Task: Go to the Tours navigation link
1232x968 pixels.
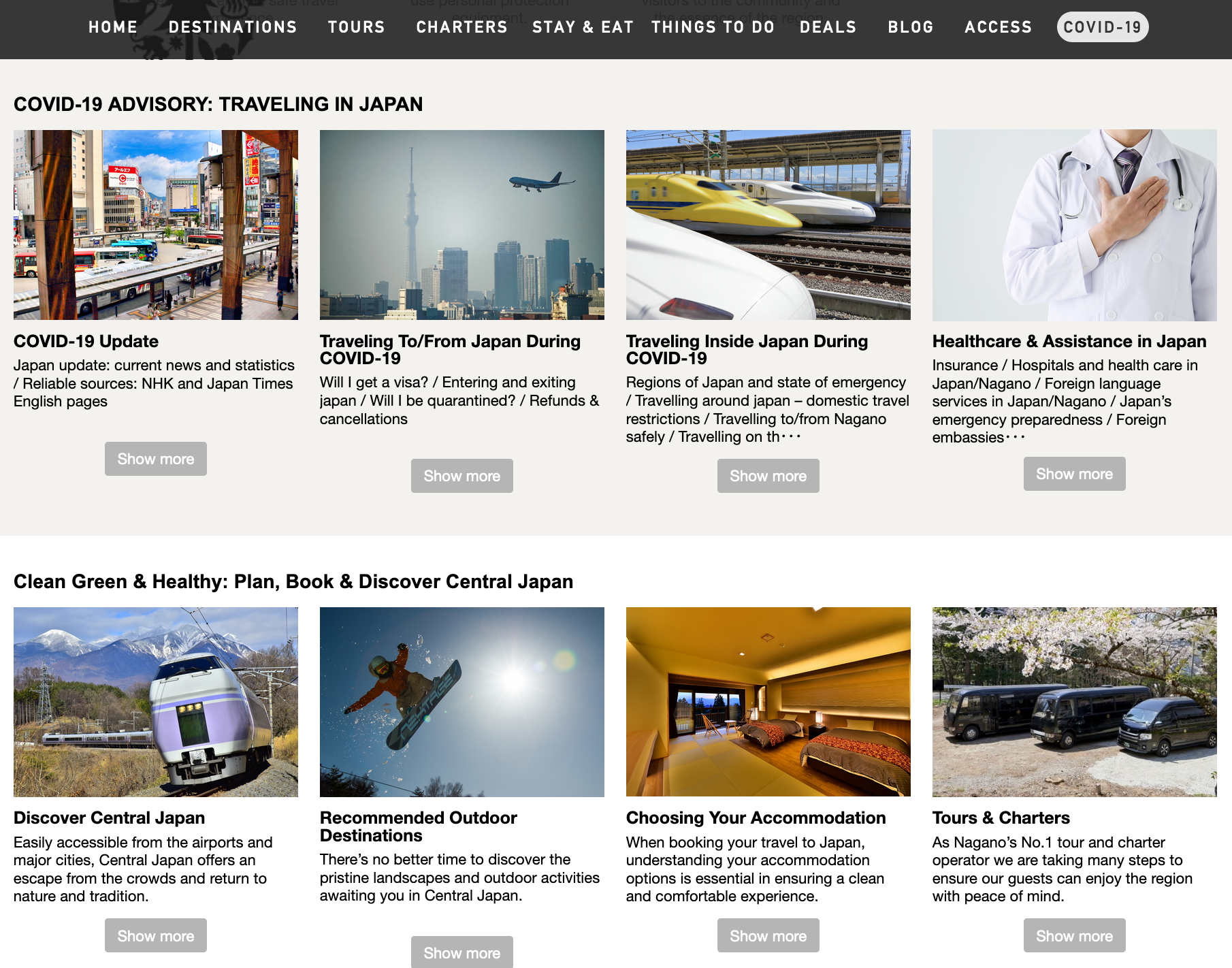Action: pos(356,27)
